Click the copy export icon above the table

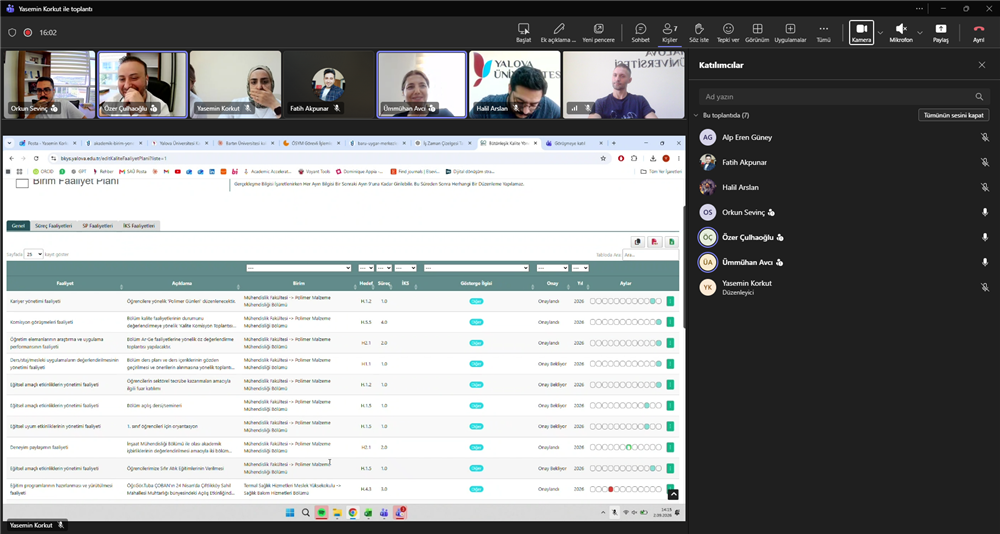click(x=637, y=241)
